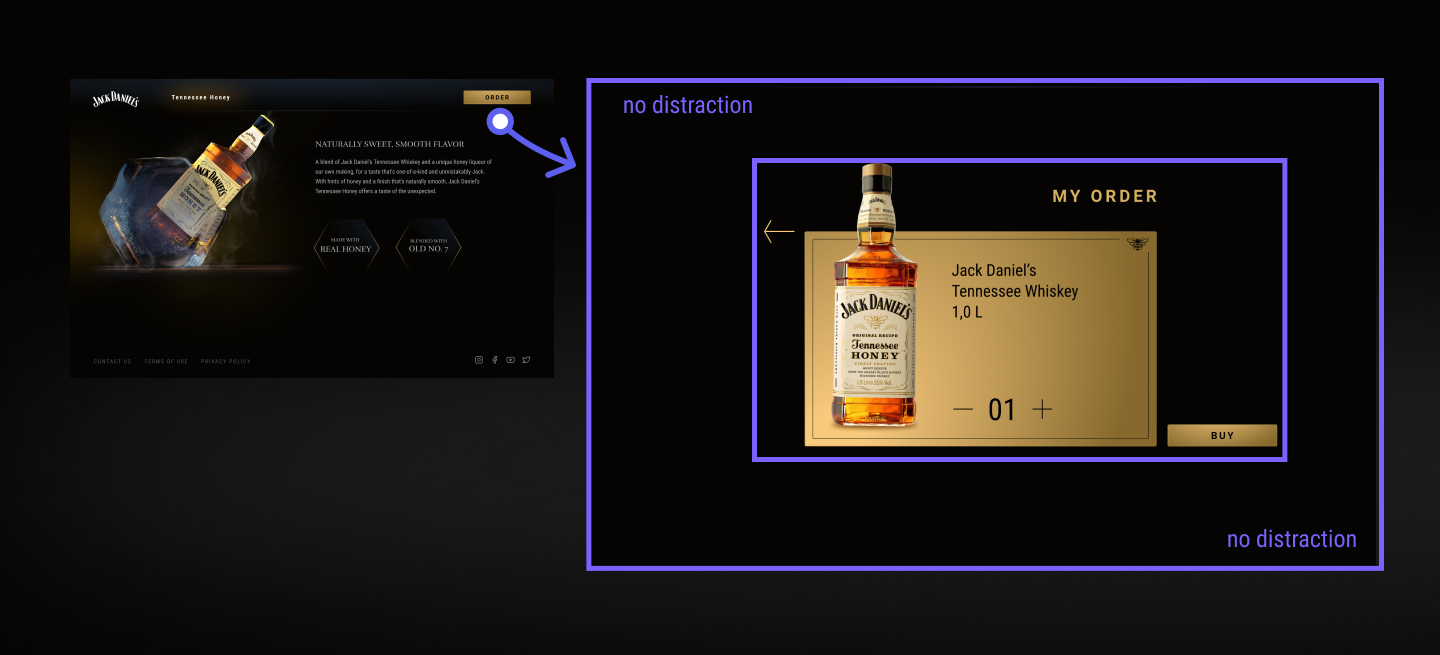The width and height of the screenshot is (1440, 655).
Task: Open the Terms of Use link
Action: click(x=166, y=361)
